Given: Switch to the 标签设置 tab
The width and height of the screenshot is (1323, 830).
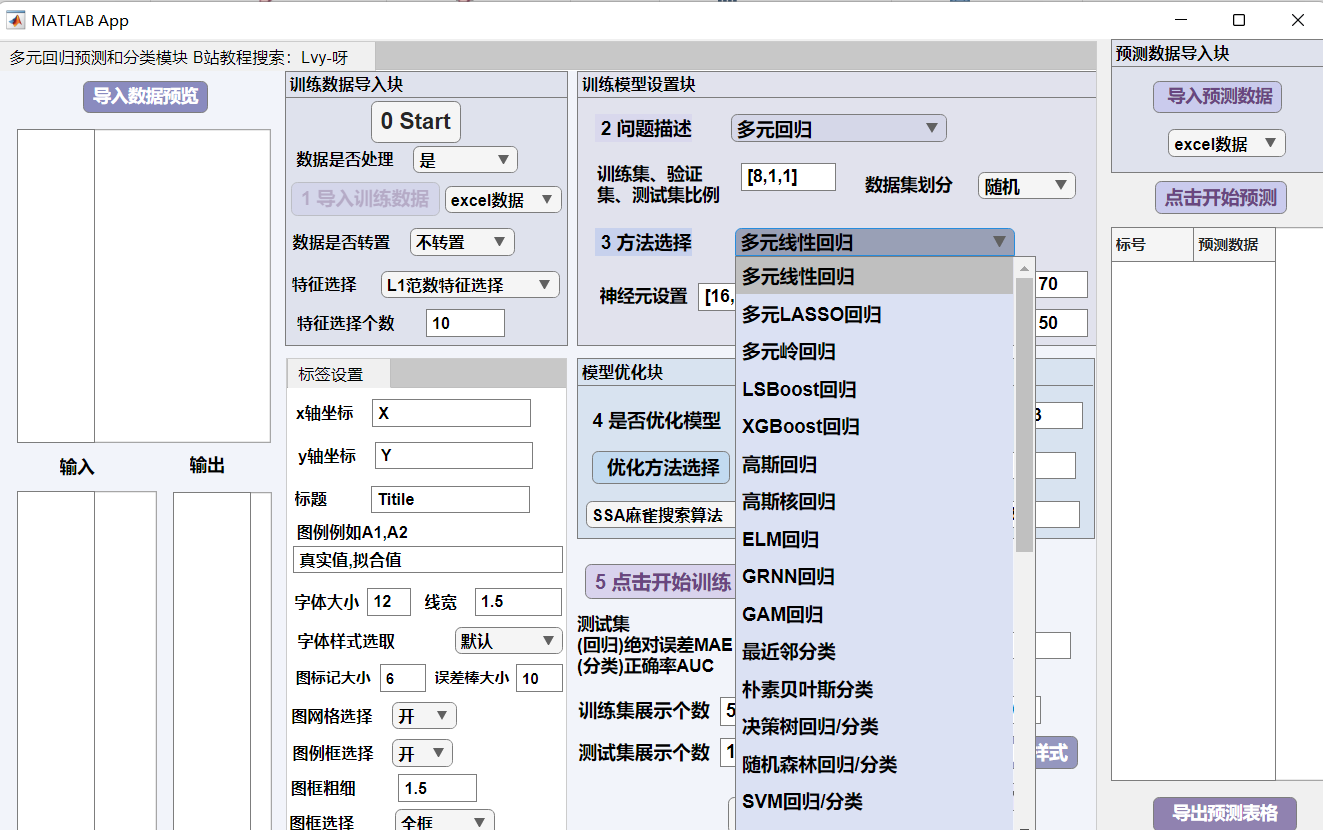Looking at the screenshot, I should (332, 375).
